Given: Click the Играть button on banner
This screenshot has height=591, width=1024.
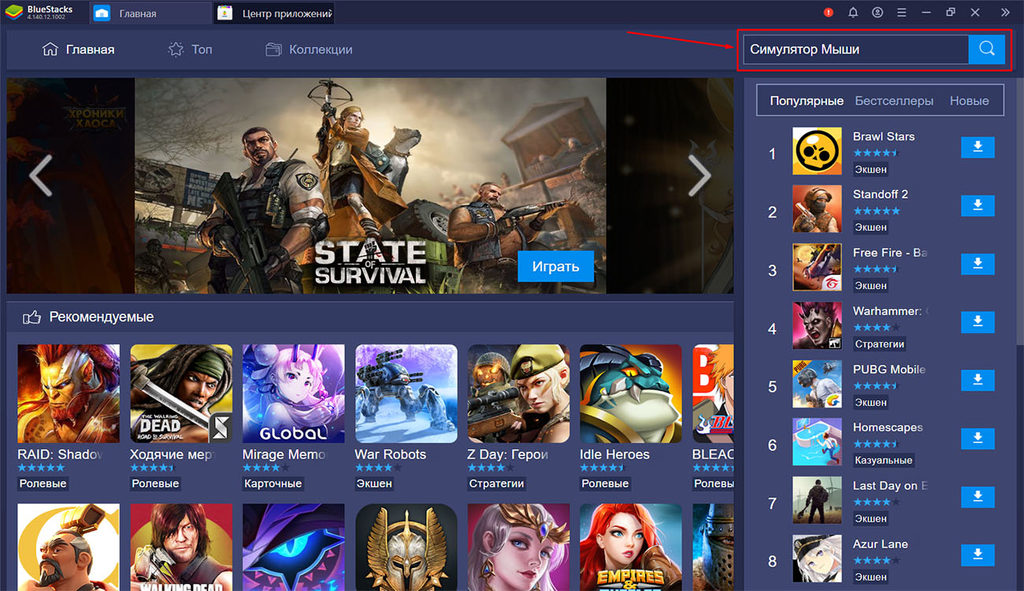Looking at the screenshot, I should coord(556,266).
